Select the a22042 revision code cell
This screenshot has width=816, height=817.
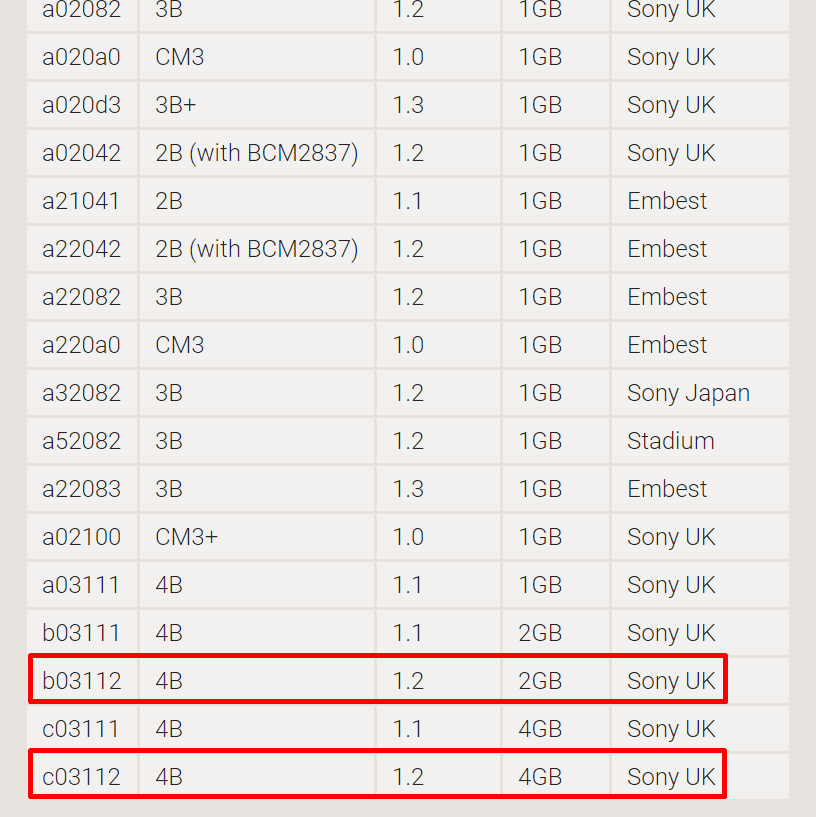coord(81,249)
